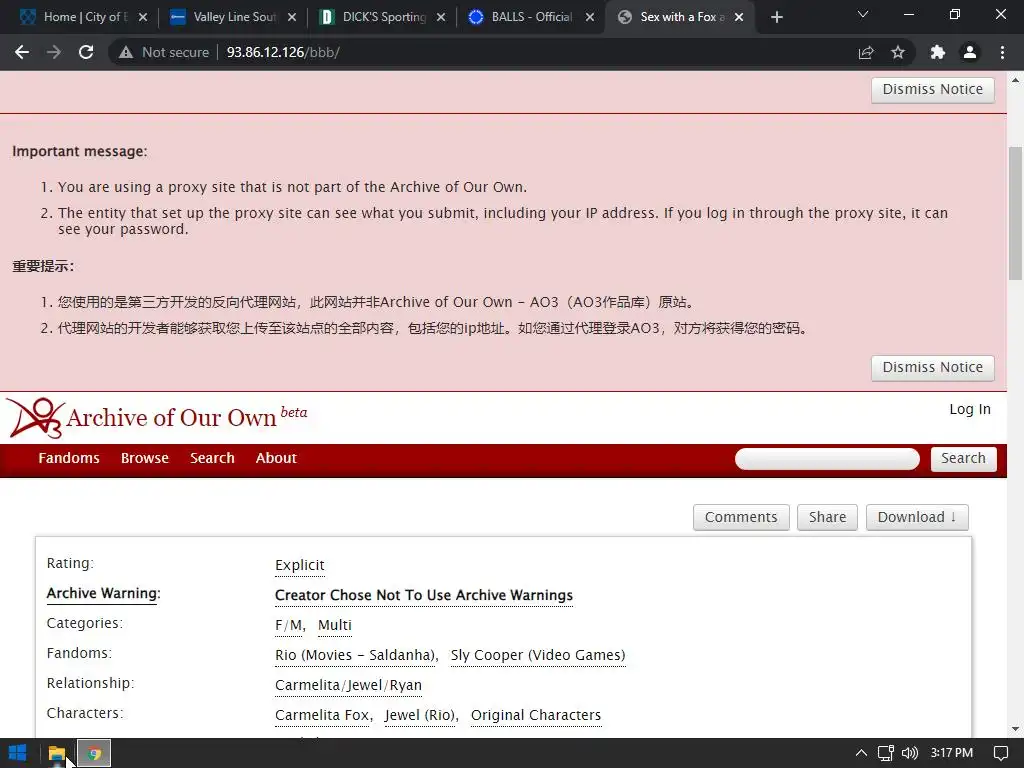The image size is (1024, 768).
Task: Open the Fandoms menu
Action: 69,458
